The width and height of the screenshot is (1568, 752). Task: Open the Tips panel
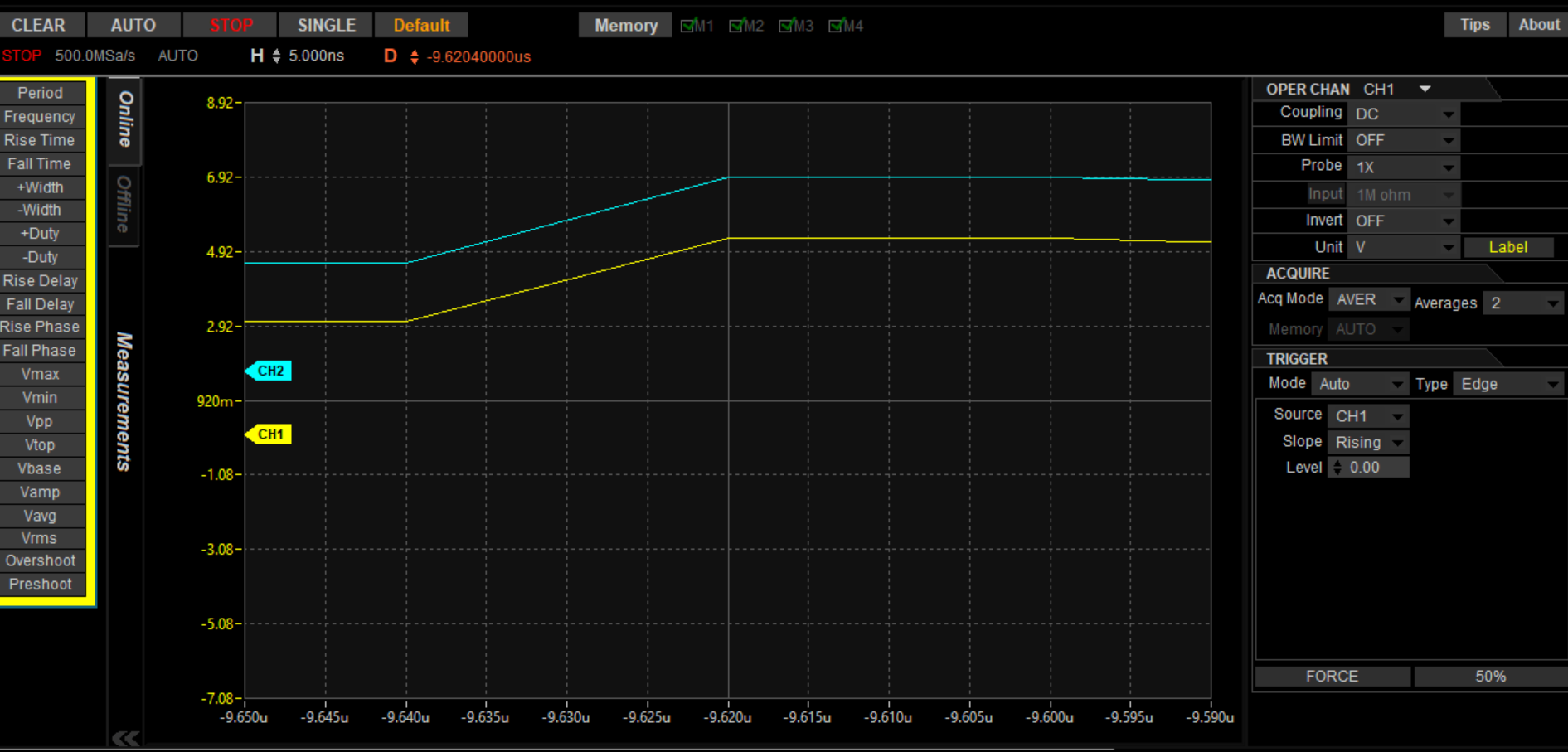point(1474,25)
